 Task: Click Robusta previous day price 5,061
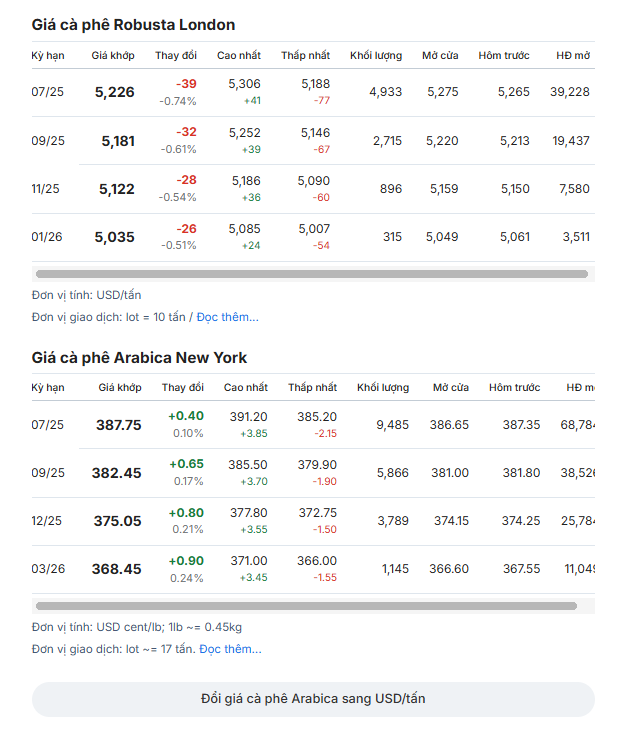point(515,237)
